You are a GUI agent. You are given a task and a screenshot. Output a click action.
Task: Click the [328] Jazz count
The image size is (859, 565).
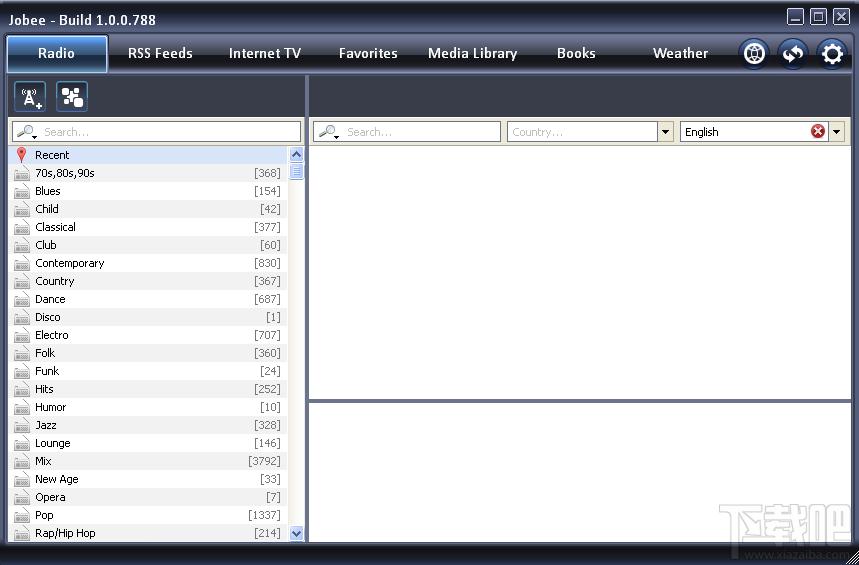pos(267,425)
